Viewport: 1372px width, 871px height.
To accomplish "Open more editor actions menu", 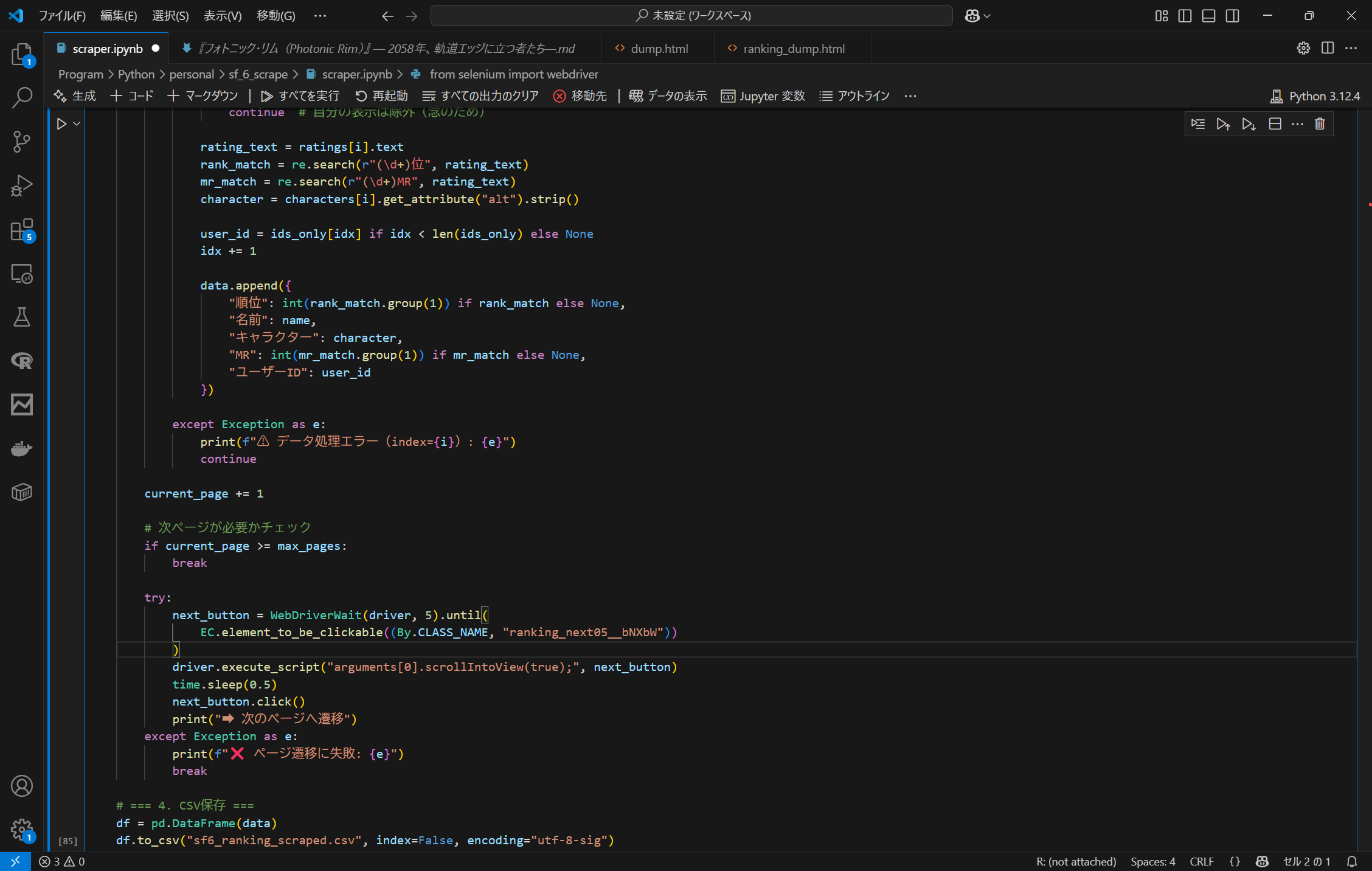I will pos(1351,48).
